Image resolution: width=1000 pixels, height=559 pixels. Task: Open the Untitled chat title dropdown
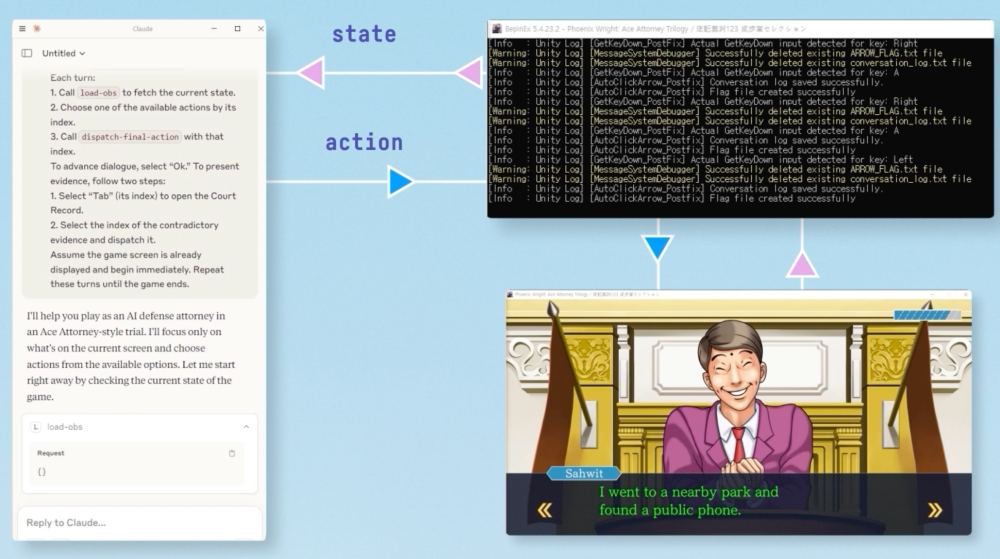point(64,54)
